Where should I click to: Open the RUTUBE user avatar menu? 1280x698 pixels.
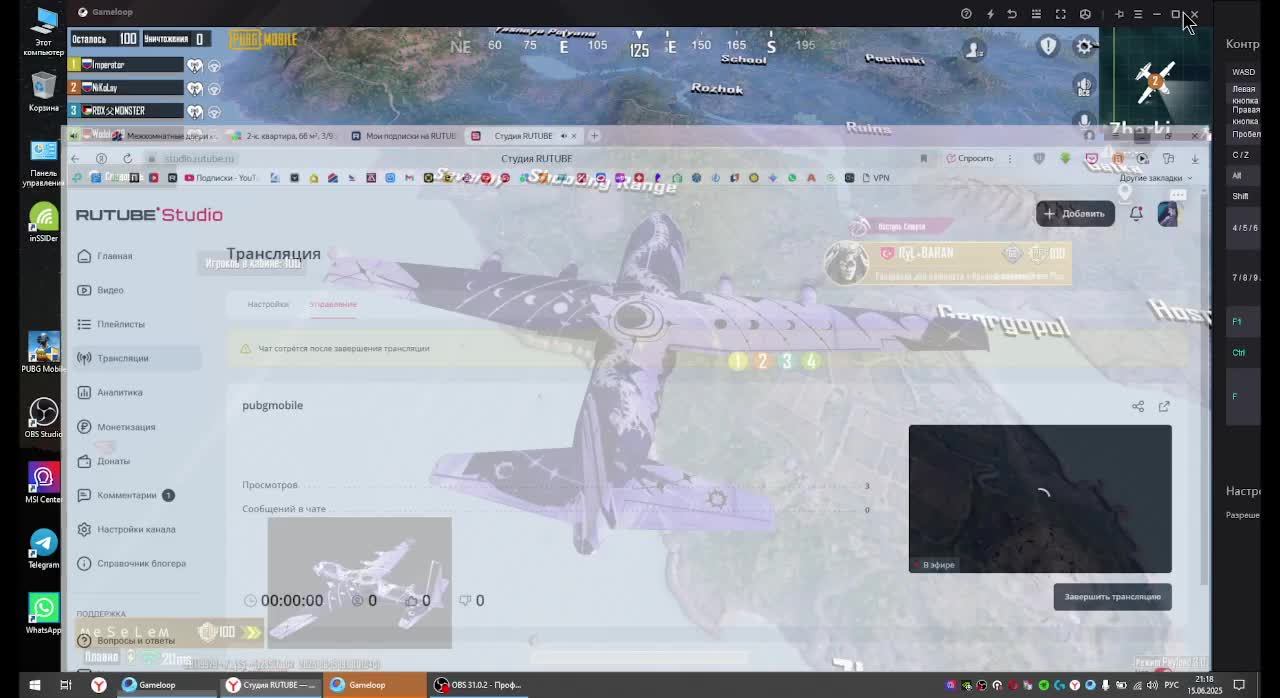click(1168, 213)
